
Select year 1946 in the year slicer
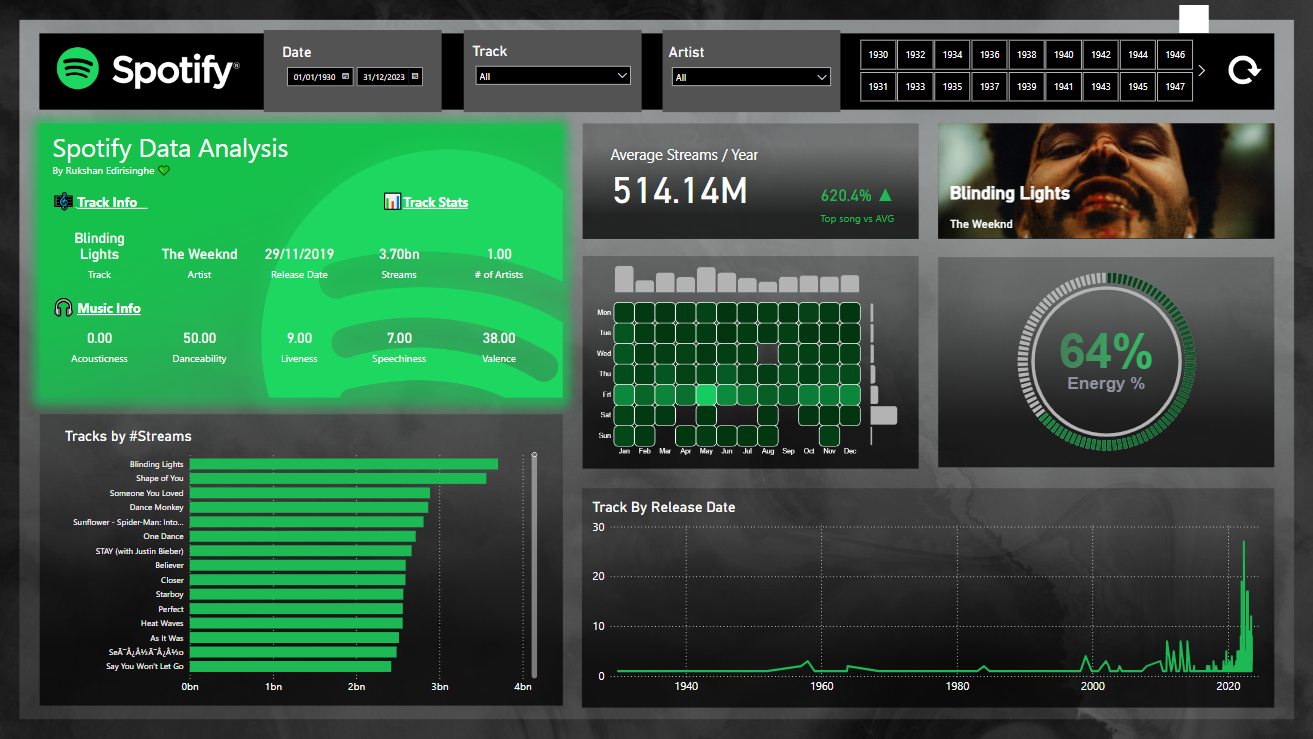(1175, 55)
